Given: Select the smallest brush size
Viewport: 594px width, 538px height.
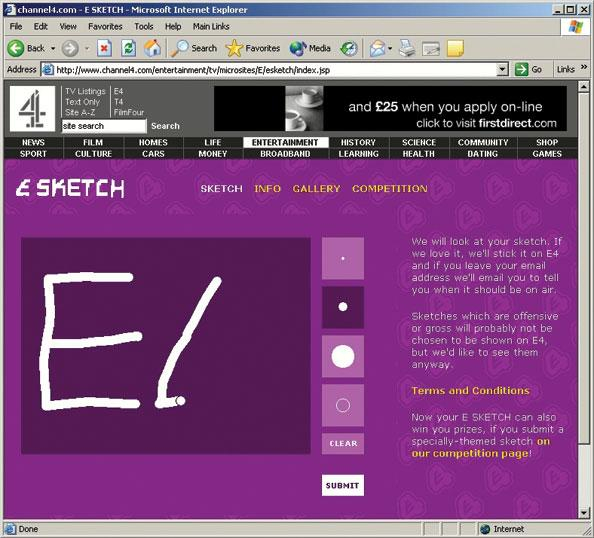Looking at the screenshot, I should (x=343, y=258).
